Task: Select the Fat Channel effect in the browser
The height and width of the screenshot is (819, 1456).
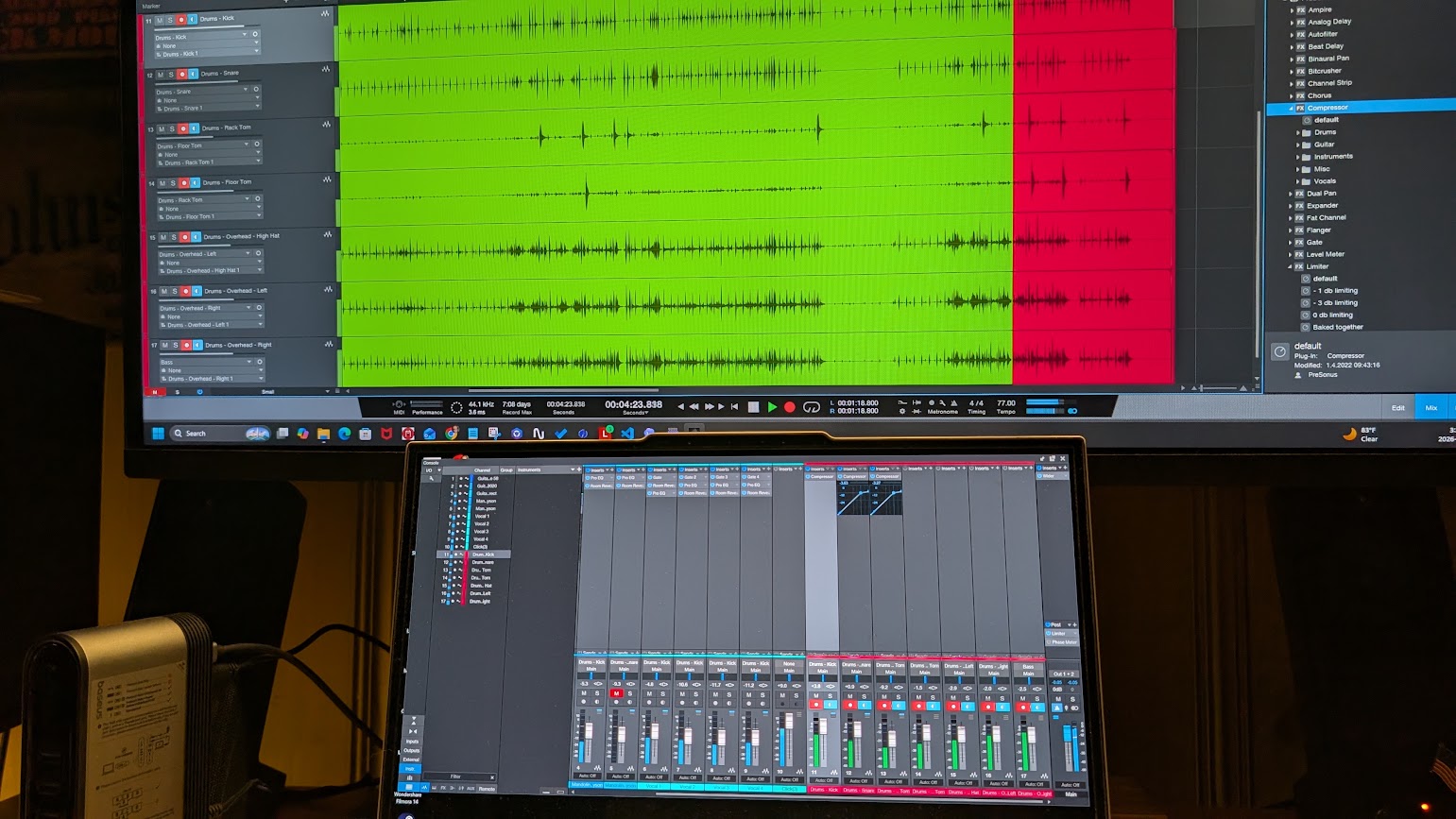Action: tap(1326, 217)
